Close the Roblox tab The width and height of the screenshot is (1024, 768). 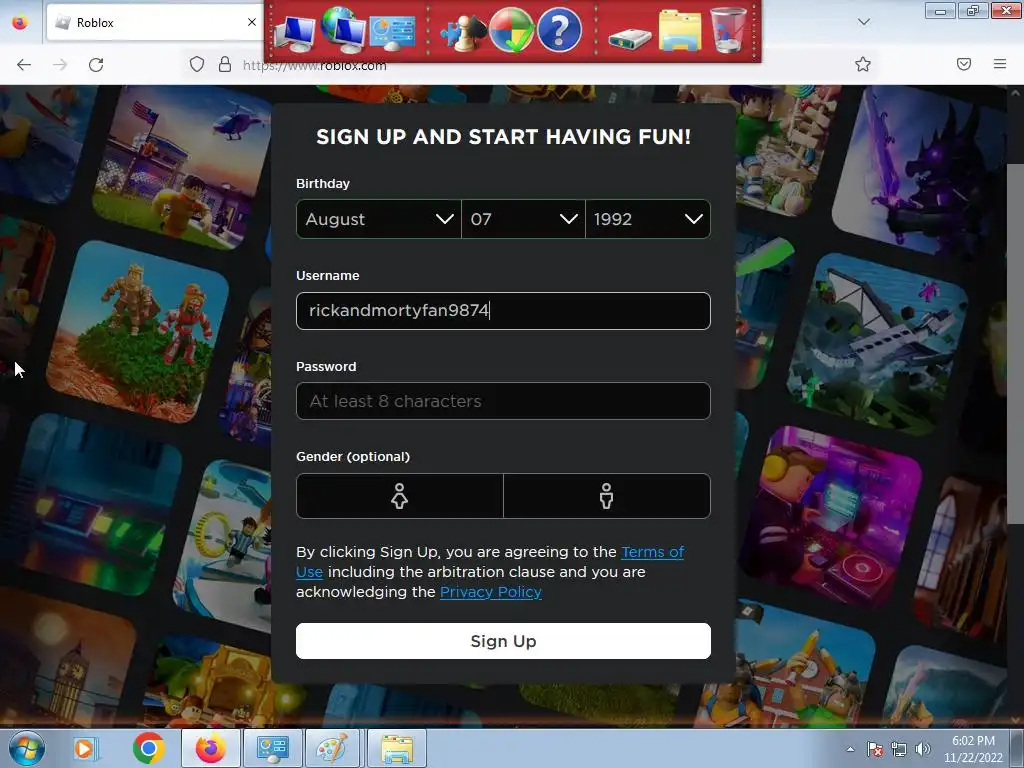click(x=251, y=22)
